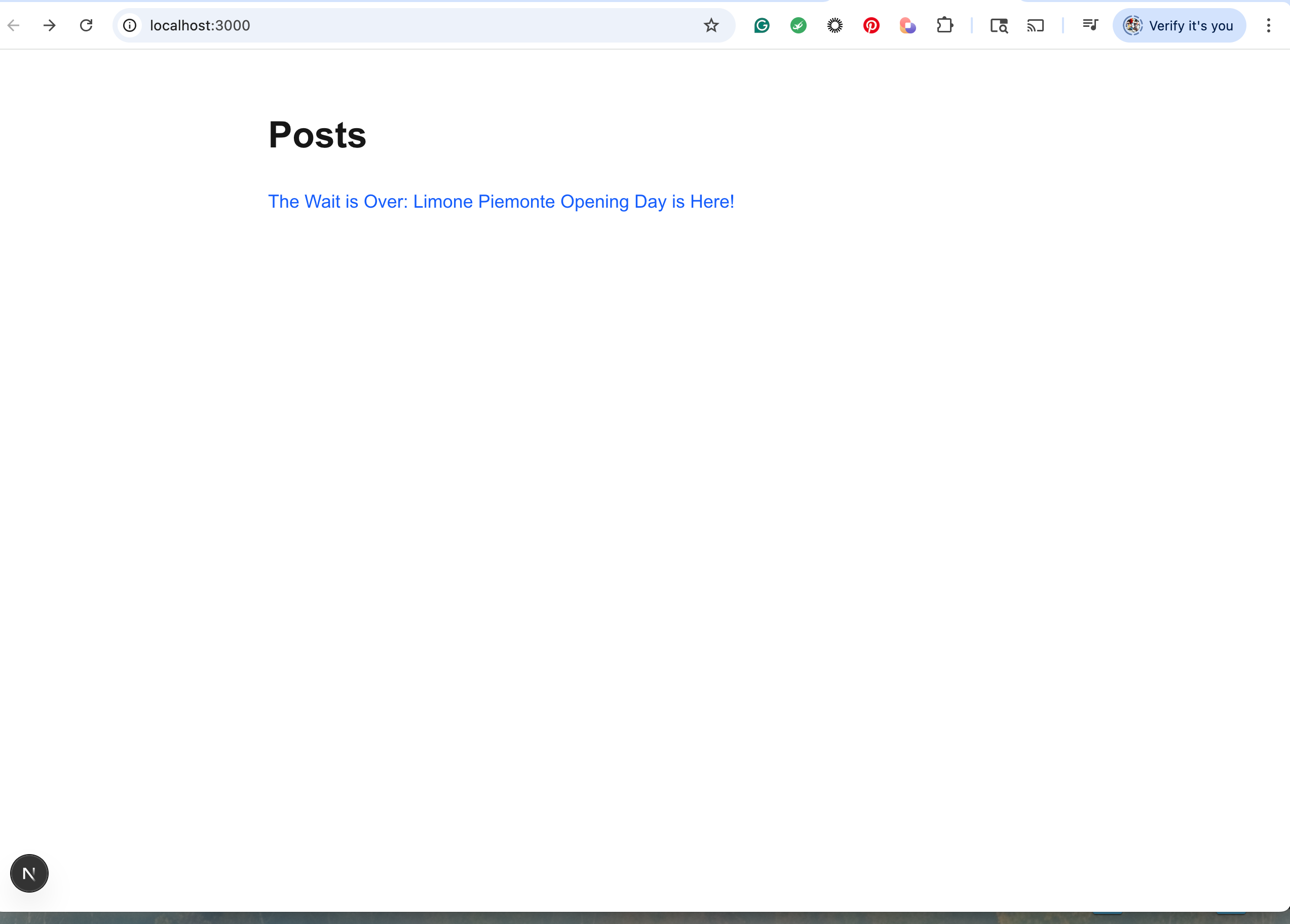This screenshot has width=1290, height=924.
Task: Open the Next.js dev tools indicator
Action: (x=29, y=873)
